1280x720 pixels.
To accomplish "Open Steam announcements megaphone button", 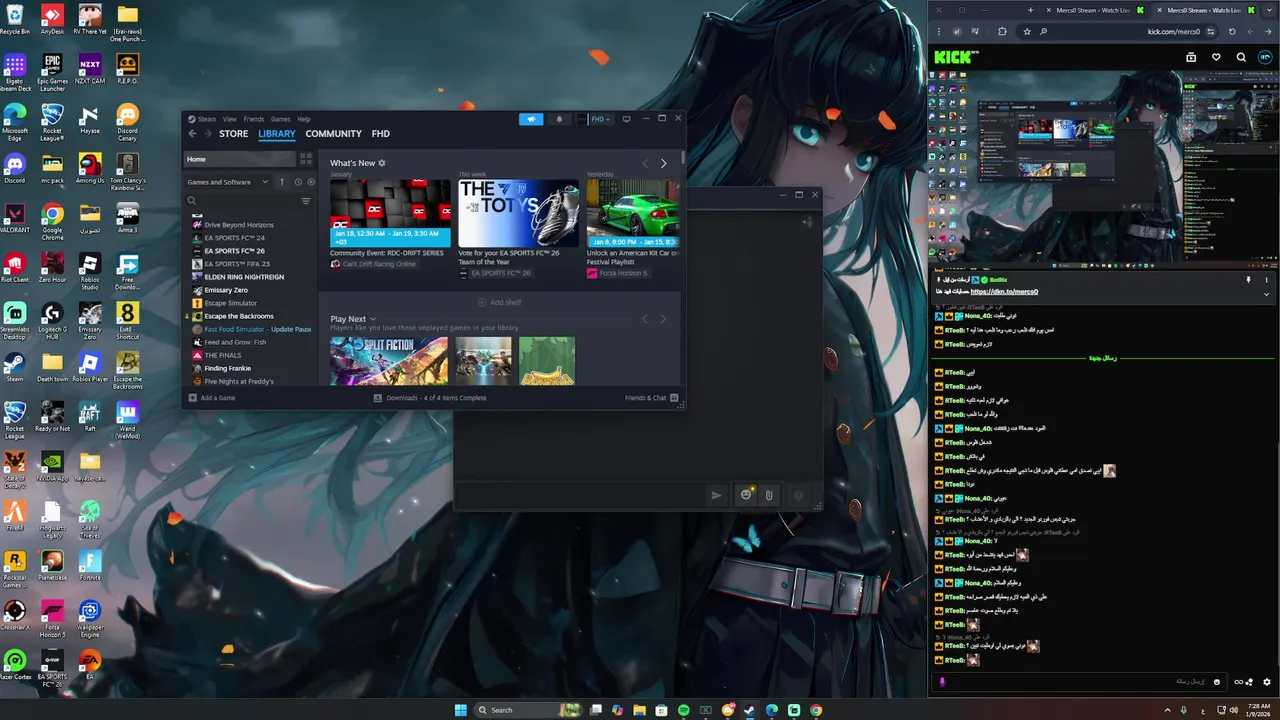I will [x=531, y=119].
